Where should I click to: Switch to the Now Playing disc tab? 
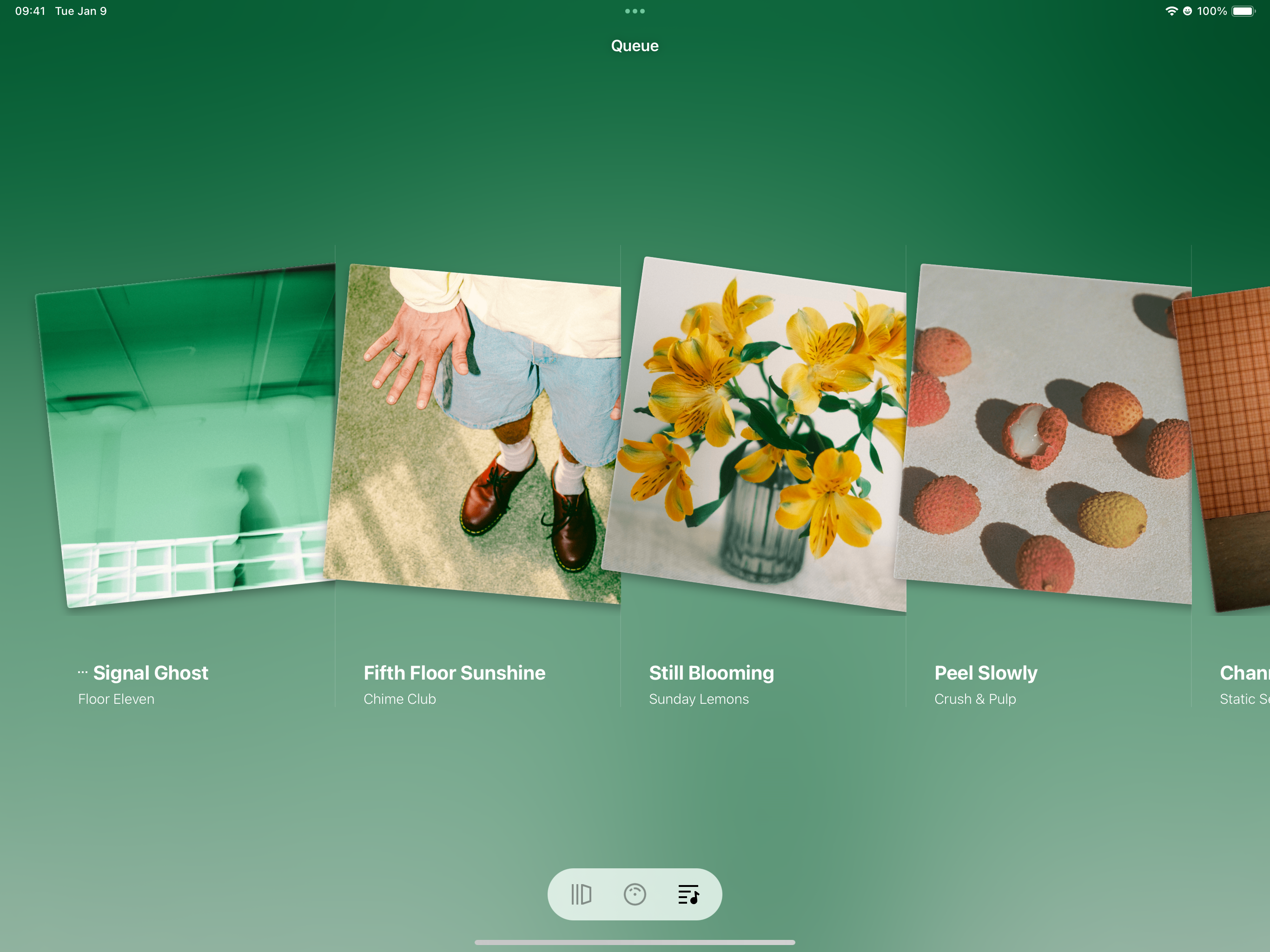[x=635, y=894]
